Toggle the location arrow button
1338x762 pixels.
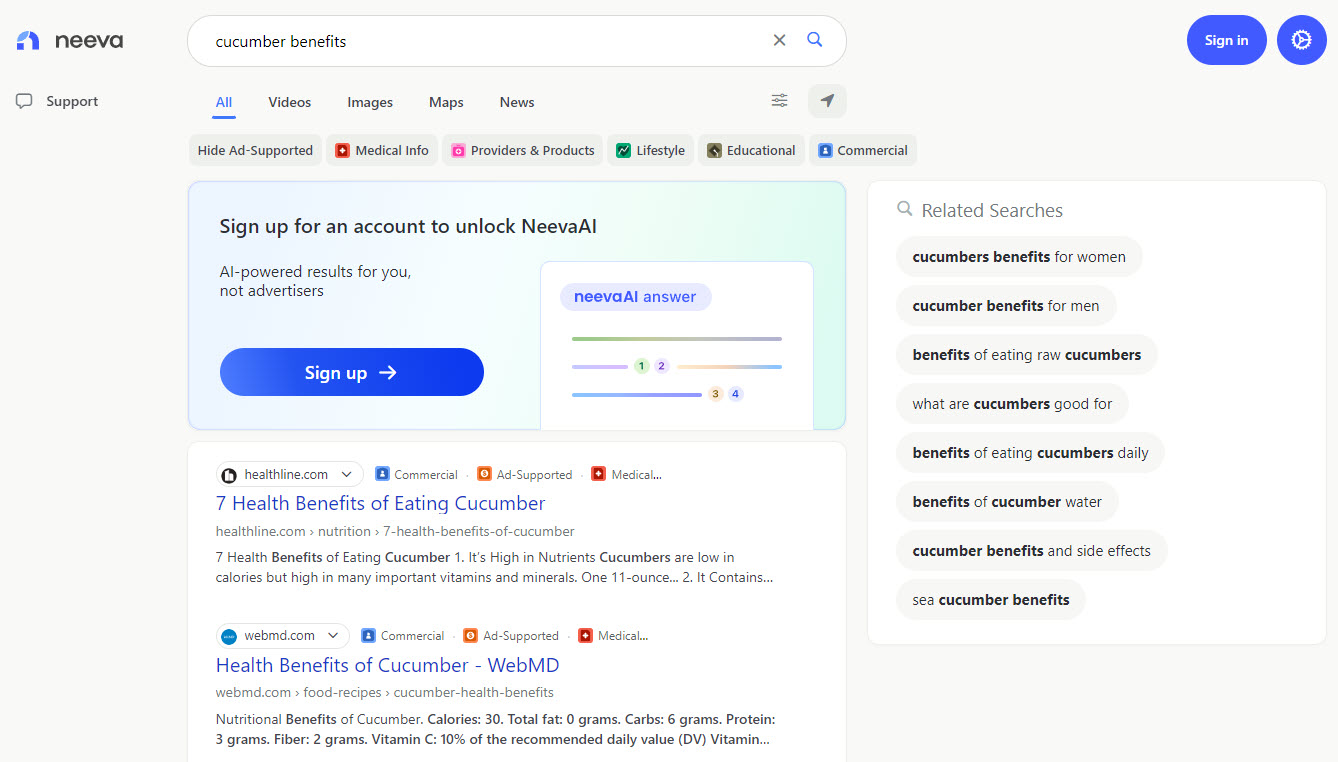pyautogui.click(x=827, y=101)
